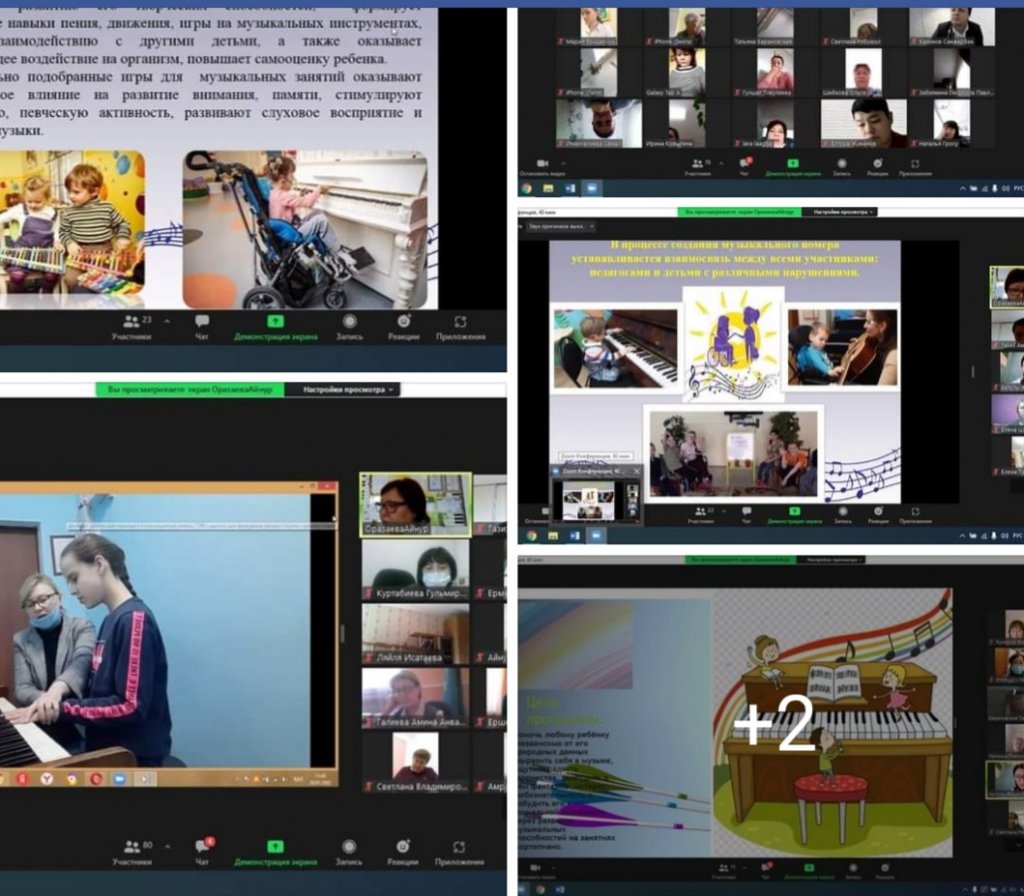The height and width of the screenshot is (896, 1024).
Task: Click File Explorer taskbar icon below gallery-view window
Action: [548, 188]
